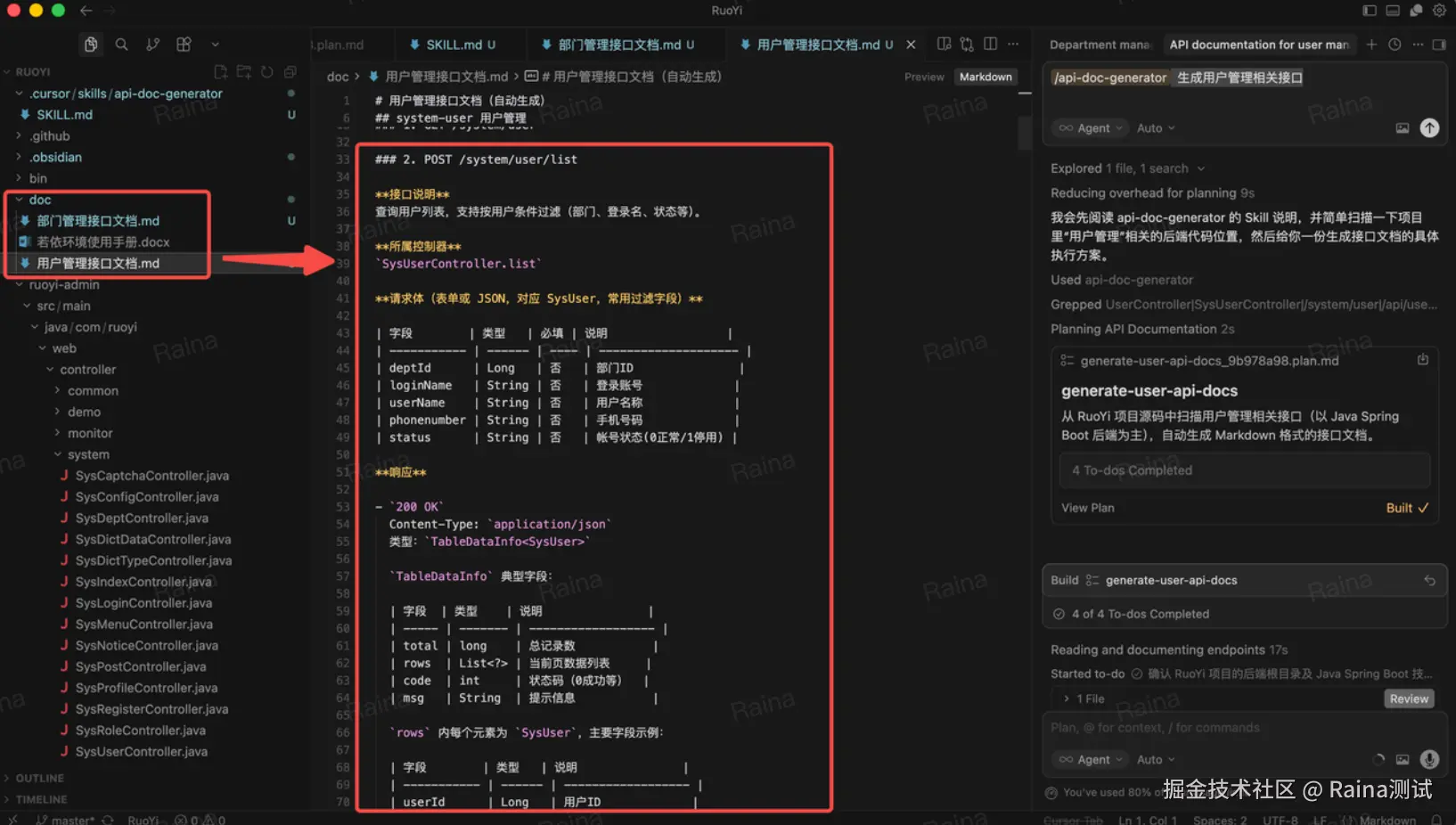Collapse all folders in the explorer
The image size is (1456, 825).
pos(290,72)
